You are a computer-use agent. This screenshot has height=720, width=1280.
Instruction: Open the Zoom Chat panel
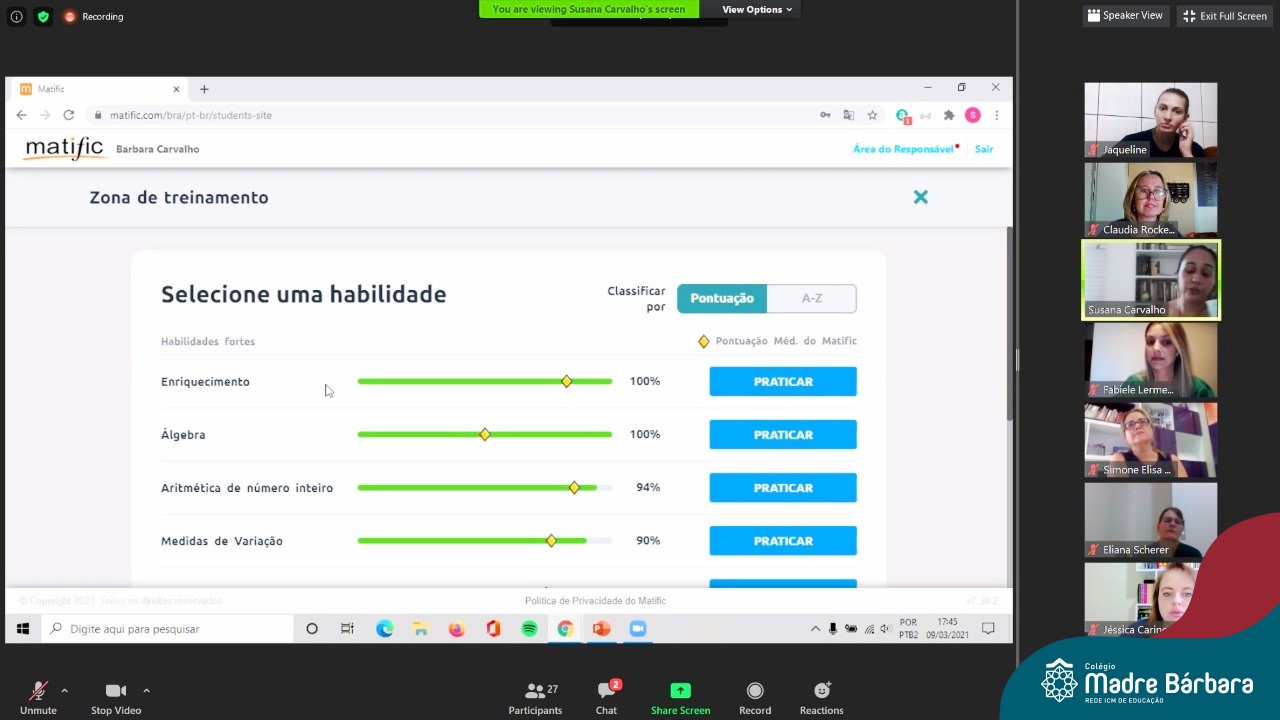coord(606,692)
